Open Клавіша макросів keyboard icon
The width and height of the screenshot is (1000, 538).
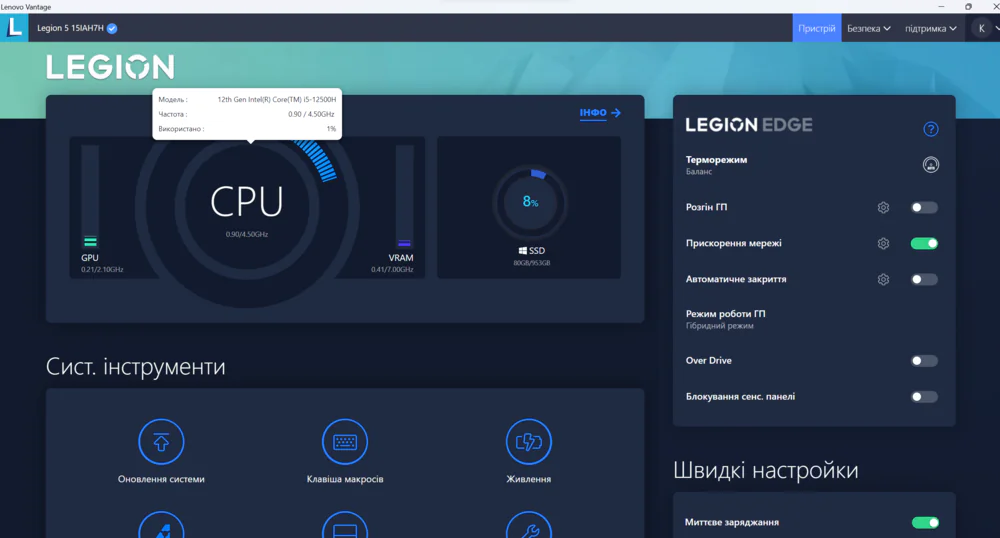click(345, 442)
